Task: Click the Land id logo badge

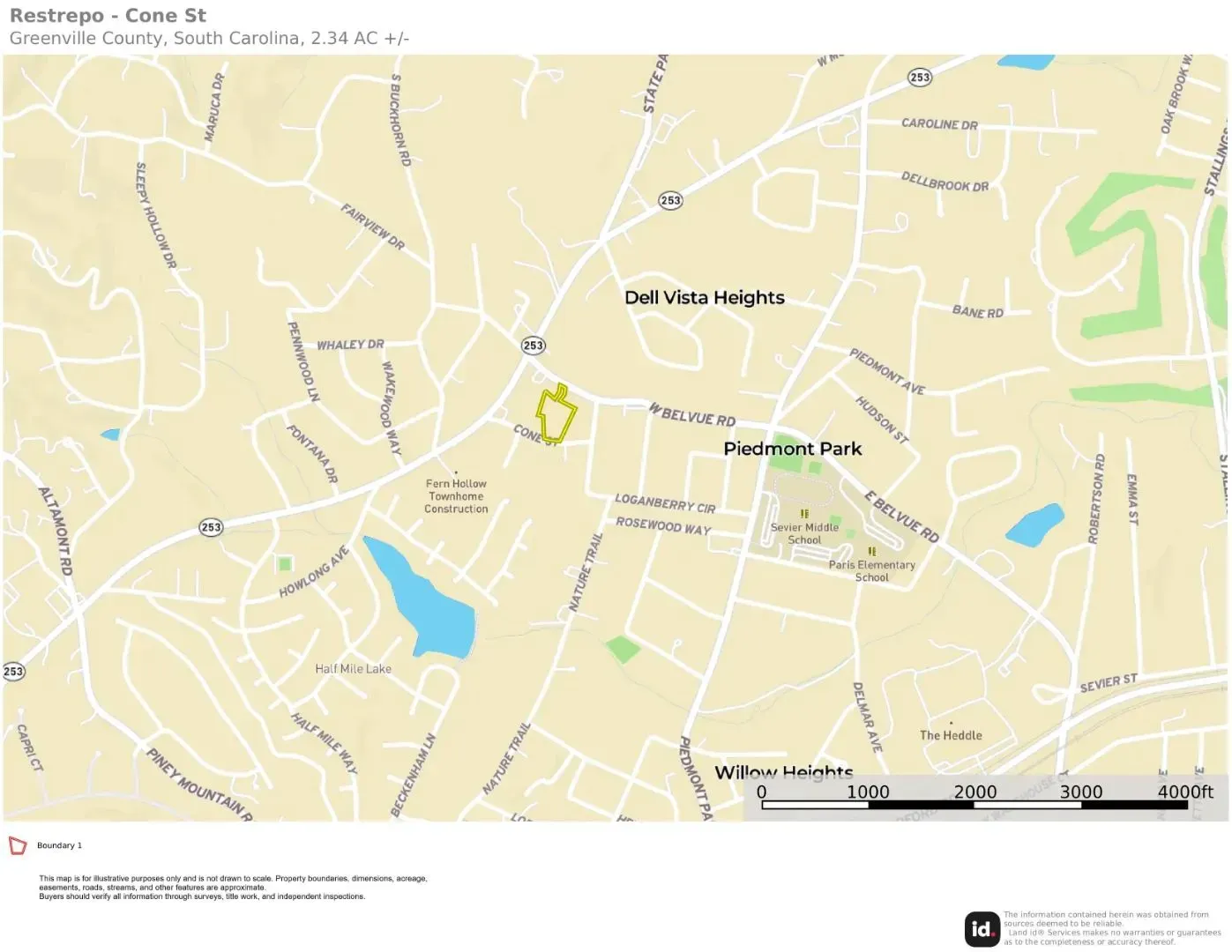Action: pos(982,929)
